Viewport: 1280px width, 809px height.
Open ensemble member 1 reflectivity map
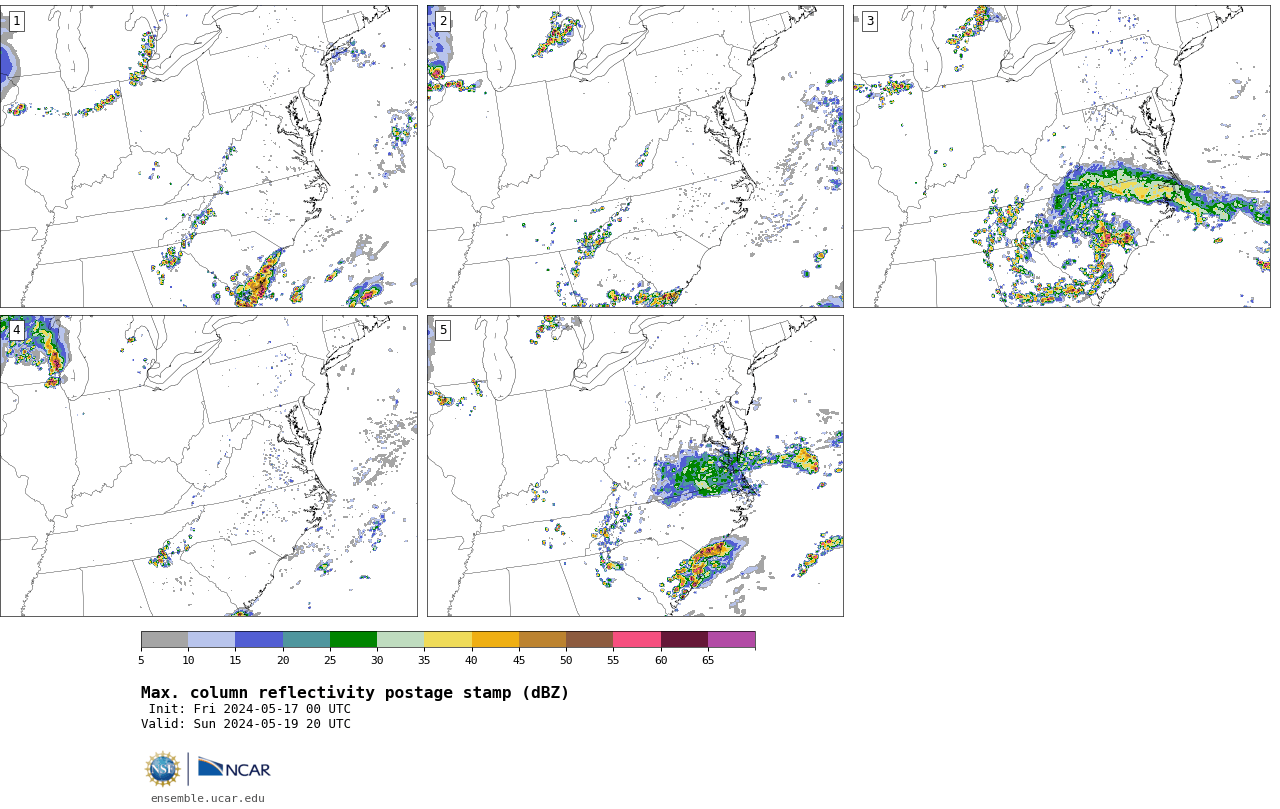[208, 156]
